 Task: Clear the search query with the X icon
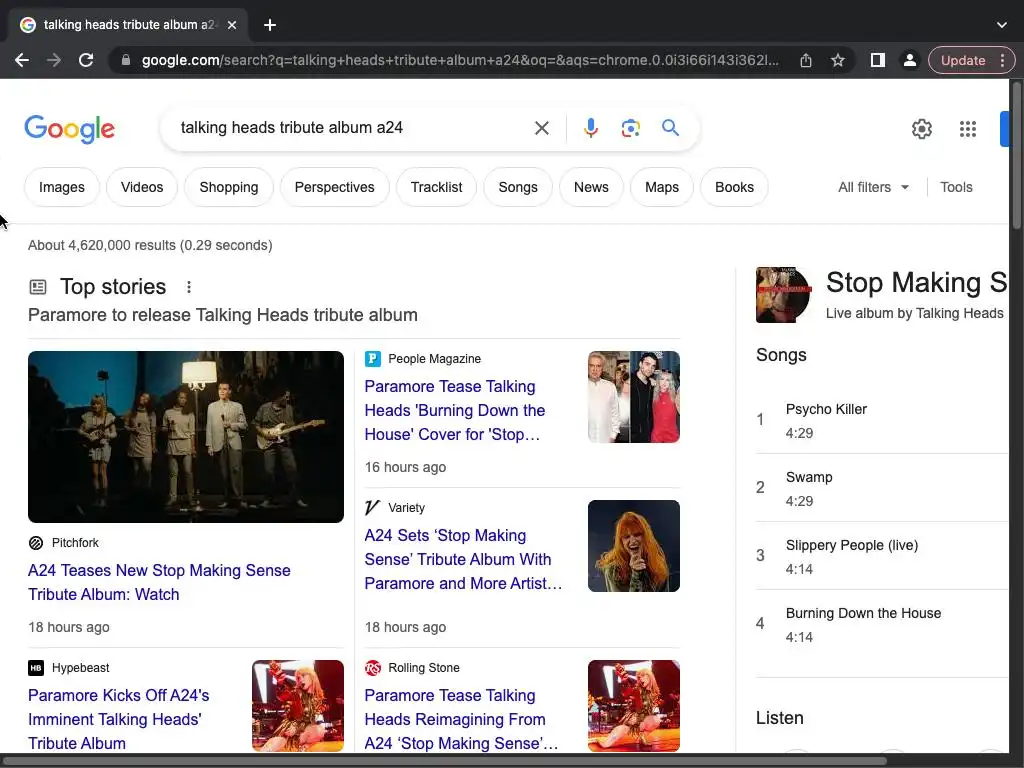(x=541, y=128)
